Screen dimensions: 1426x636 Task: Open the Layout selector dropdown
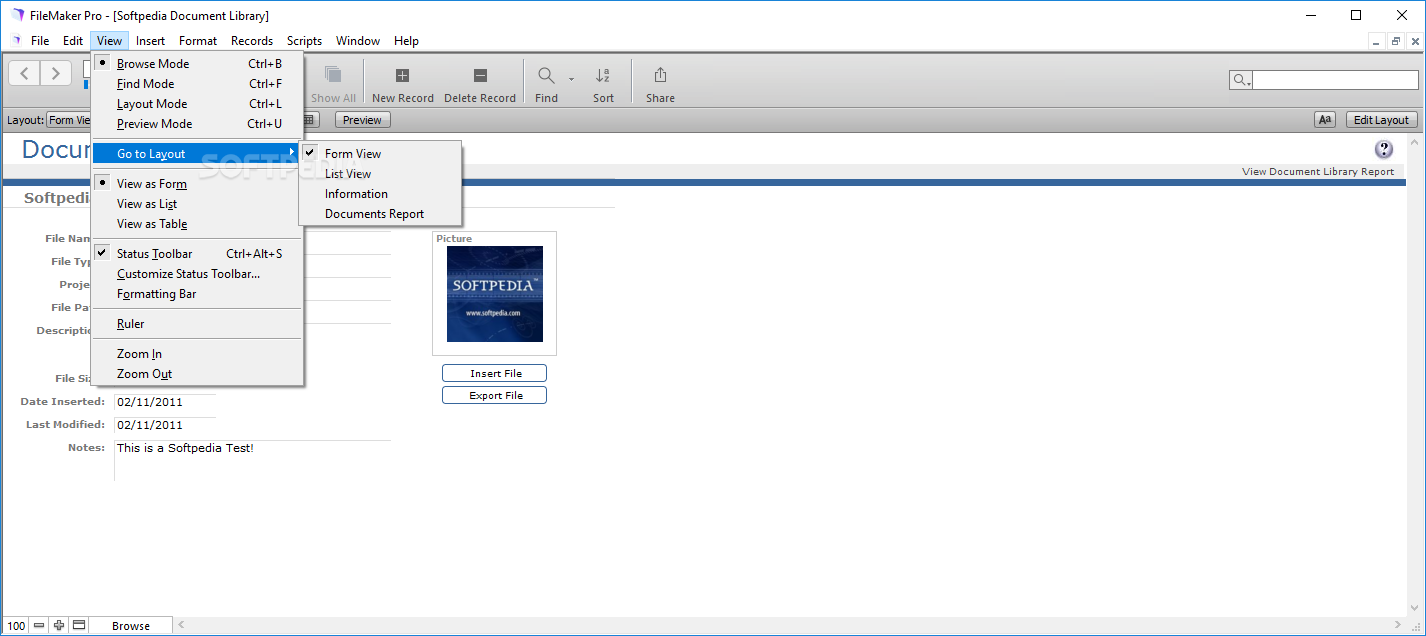[69, 120]
